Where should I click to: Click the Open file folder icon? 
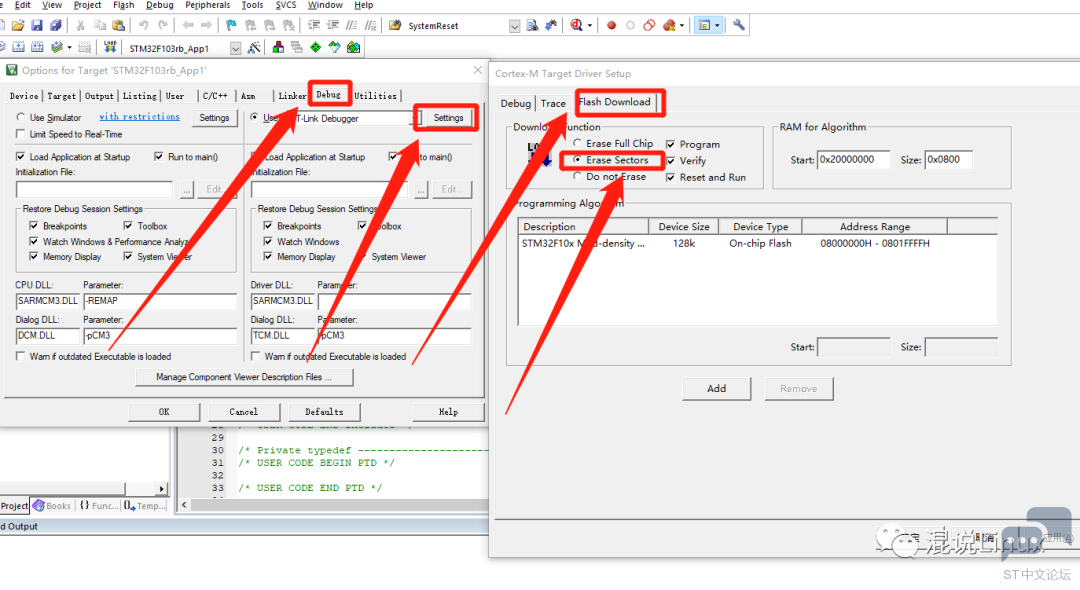[18, 25]
